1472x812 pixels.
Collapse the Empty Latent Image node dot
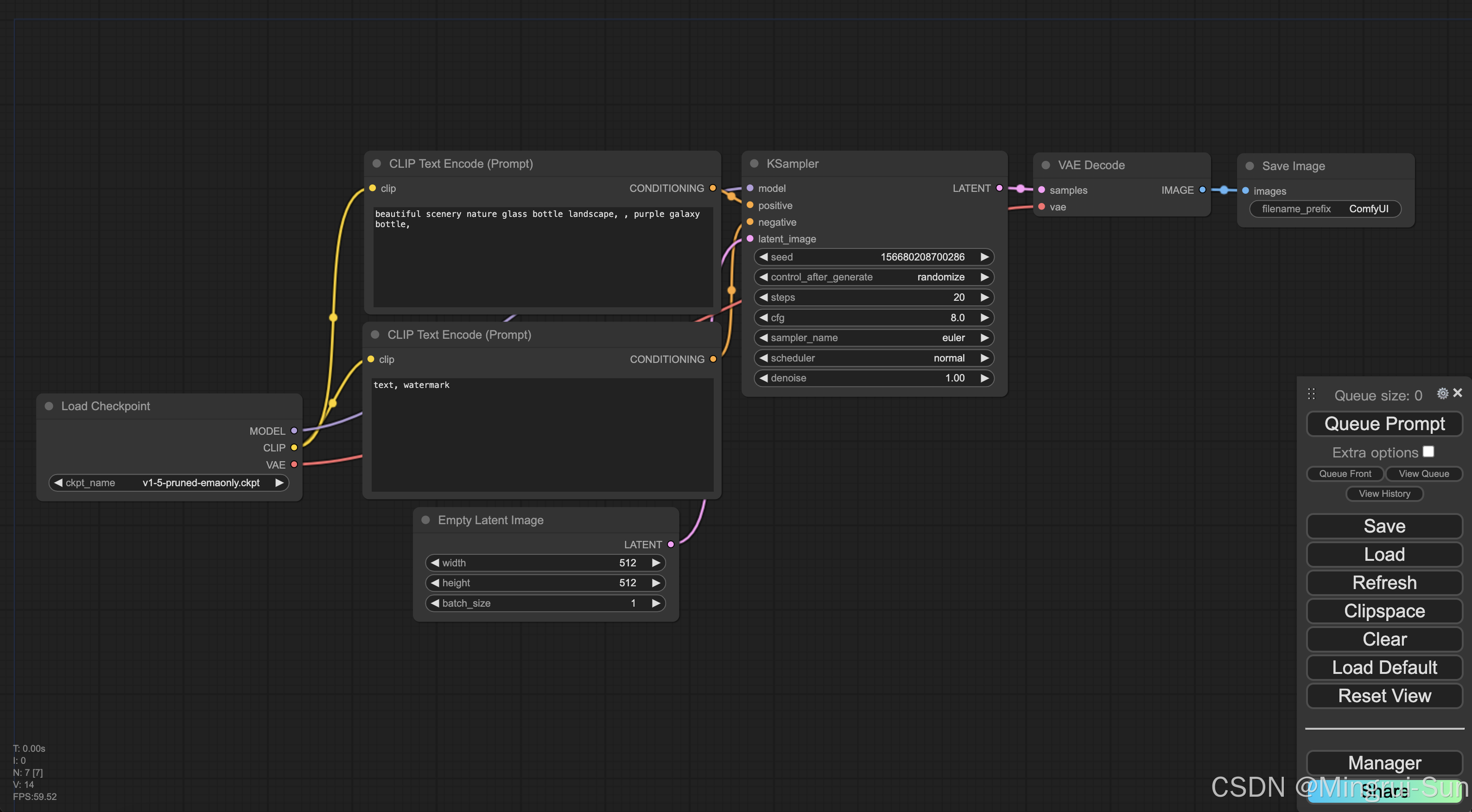(426, 520)
